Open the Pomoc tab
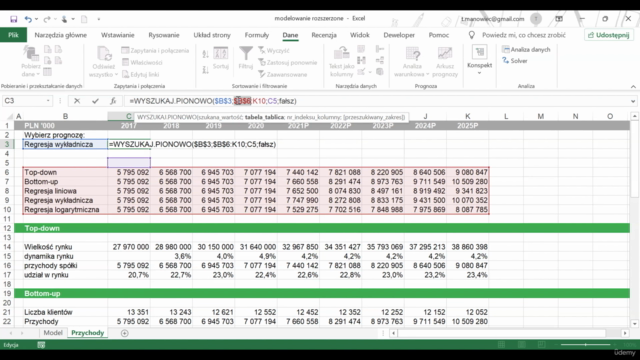Image resolution: width=640 pixels, height=360 pixels. point(439,35)
